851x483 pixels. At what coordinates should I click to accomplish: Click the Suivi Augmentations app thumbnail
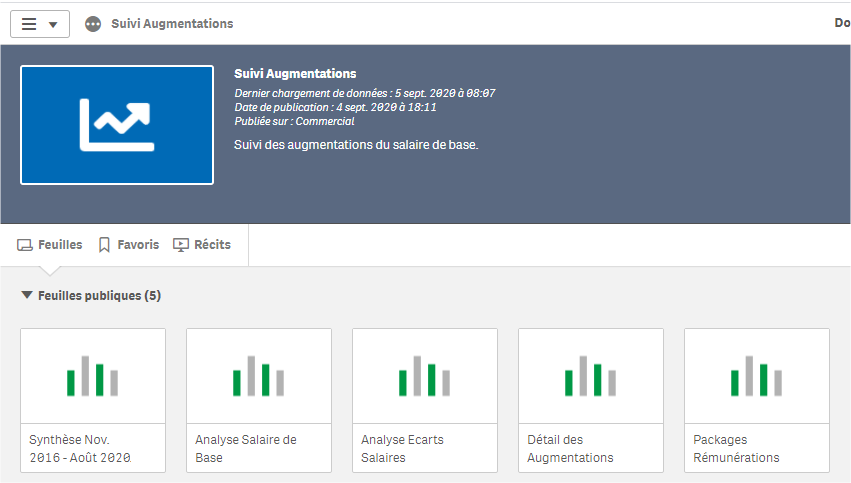[x=117, y=125]
